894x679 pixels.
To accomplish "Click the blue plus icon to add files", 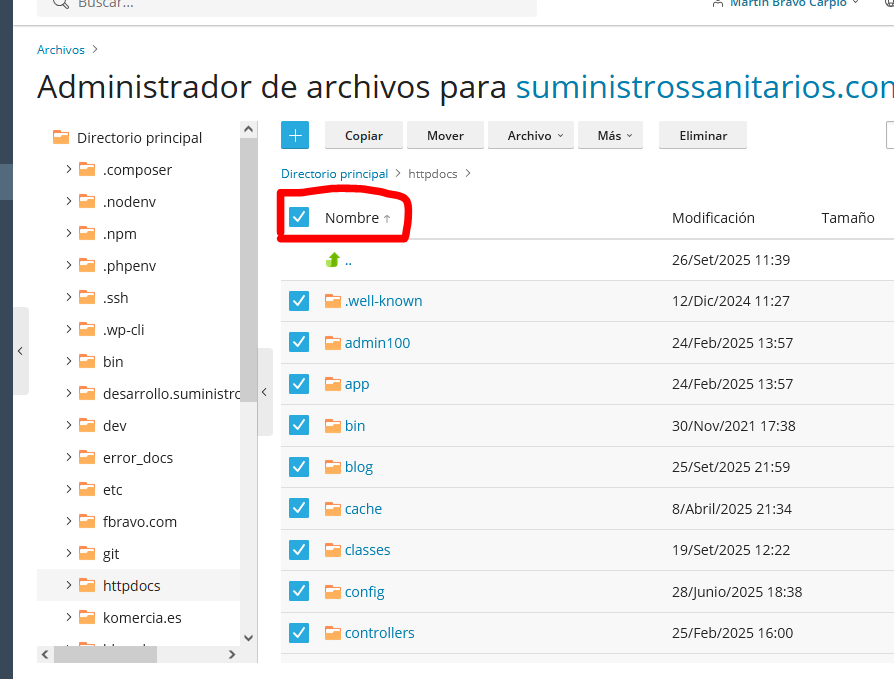I will pos(294,134).
